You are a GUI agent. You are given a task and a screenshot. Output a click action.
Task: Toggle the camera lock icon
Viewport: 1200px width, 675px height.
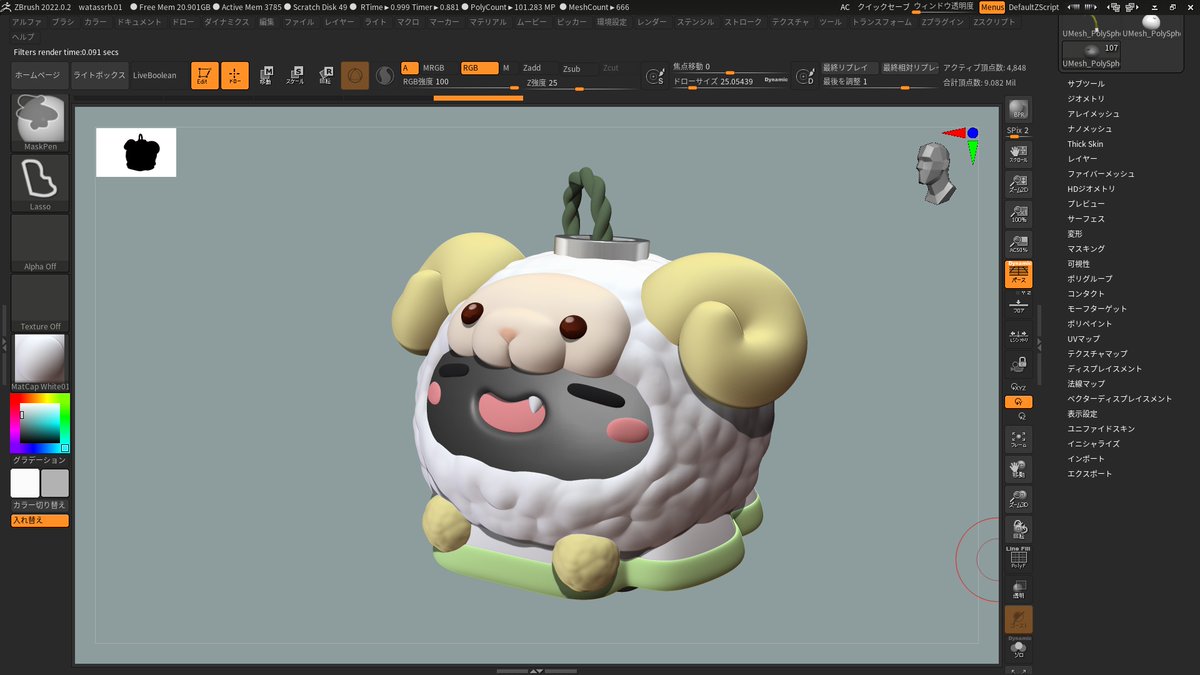point(1019,367)
